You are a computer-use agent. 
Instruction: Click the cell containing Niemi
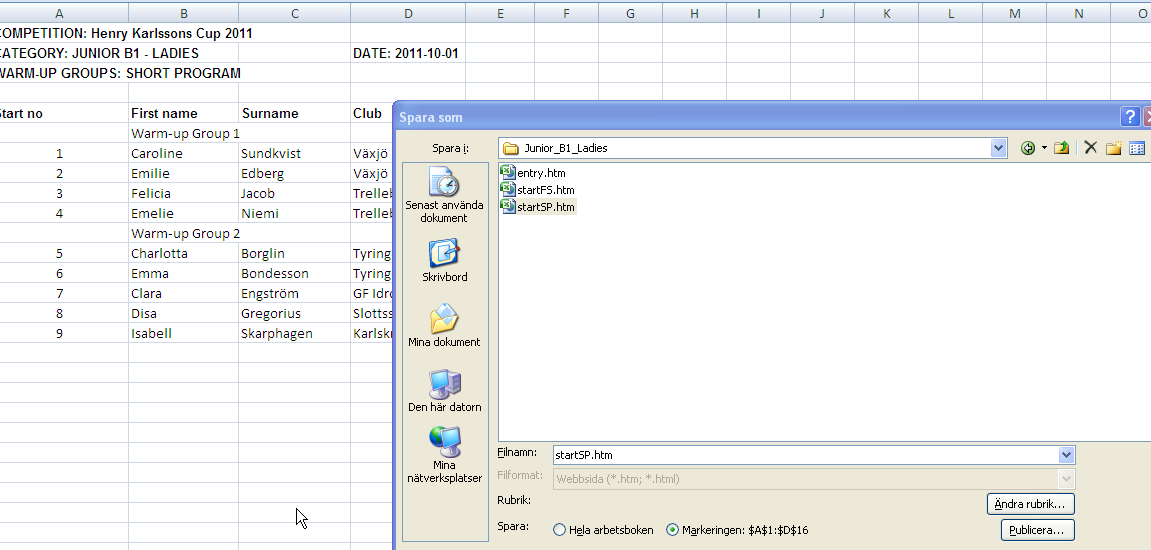coord(294,214)
